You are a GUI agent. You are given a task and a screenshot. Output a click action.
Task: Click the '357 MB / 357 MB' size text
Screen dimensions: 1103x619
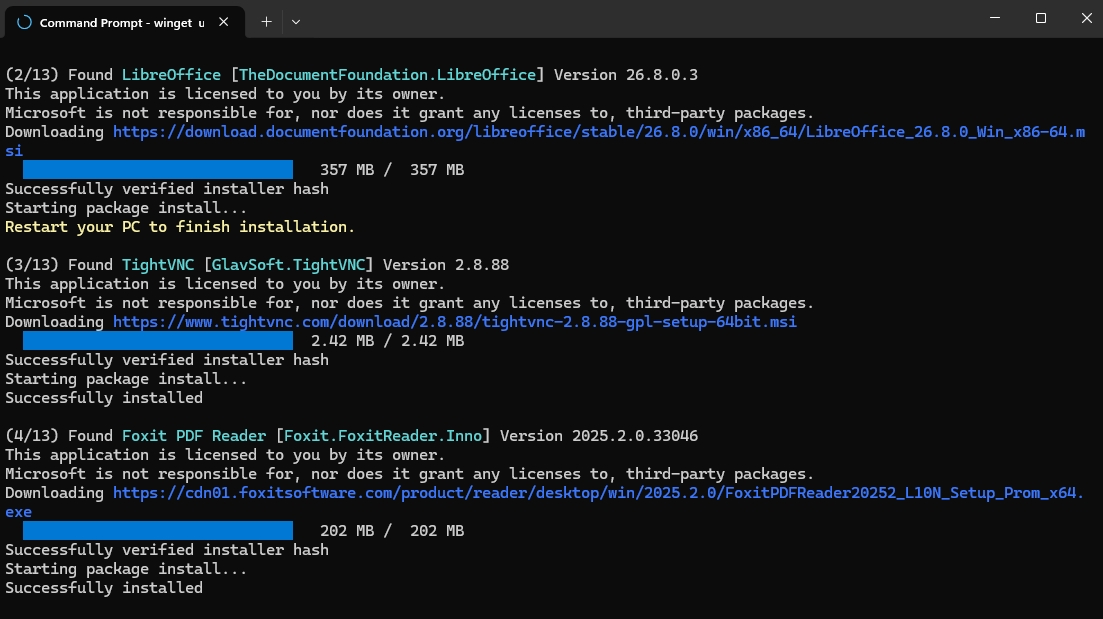pyautogui.click(x=392, y=170)
